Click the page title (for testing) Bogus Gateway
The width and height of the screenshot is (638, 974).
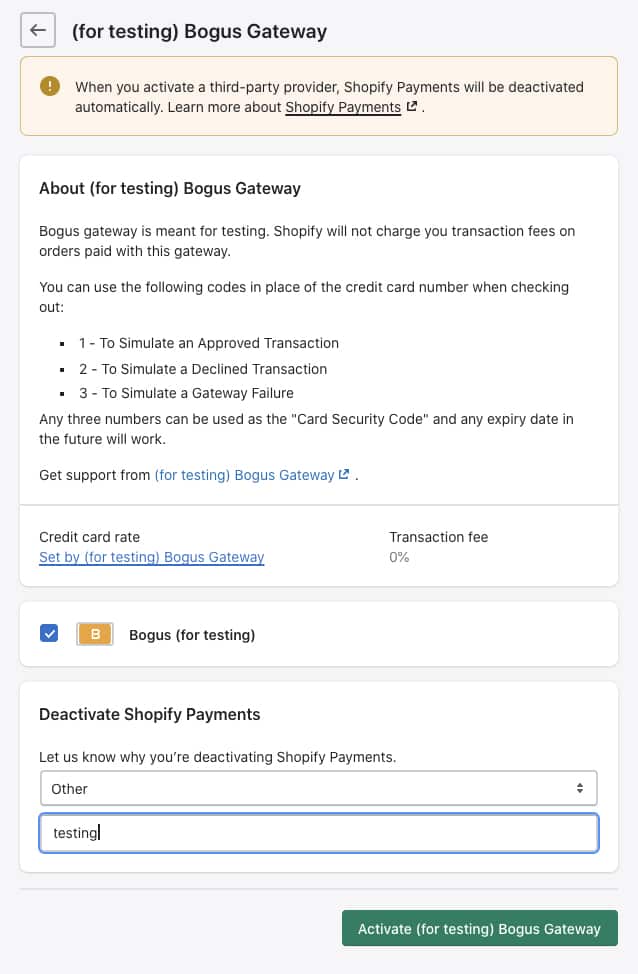[199, 31]
